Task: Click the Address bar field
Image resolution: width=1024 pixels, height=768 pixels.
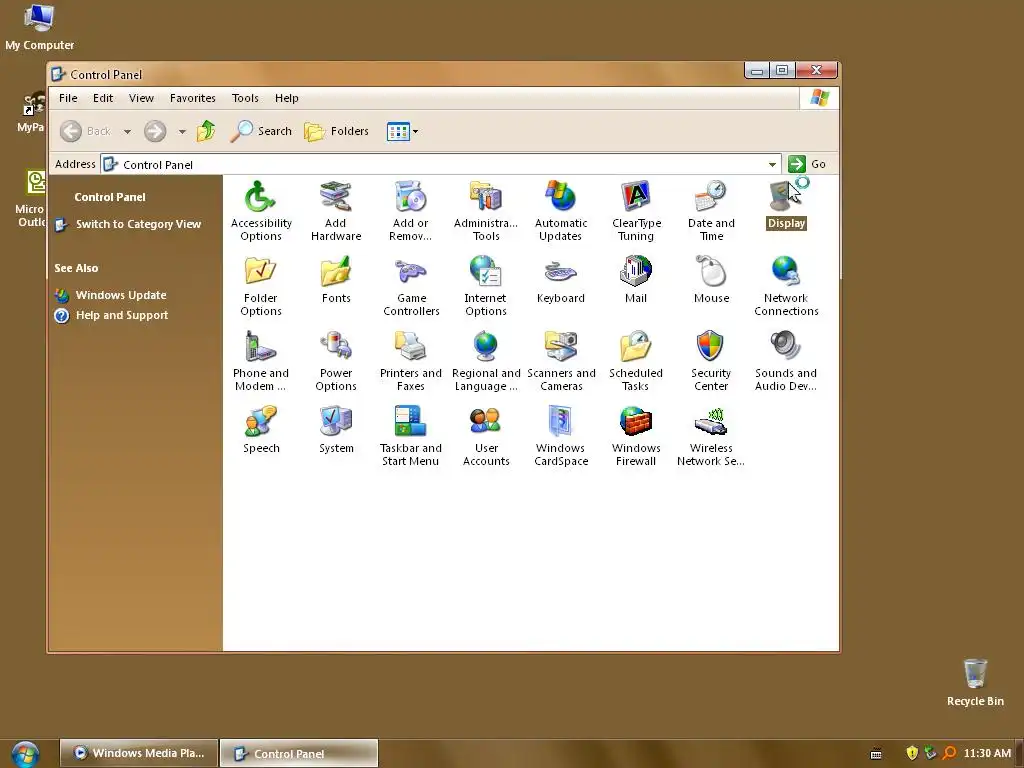Action: [x=441, y=165]
